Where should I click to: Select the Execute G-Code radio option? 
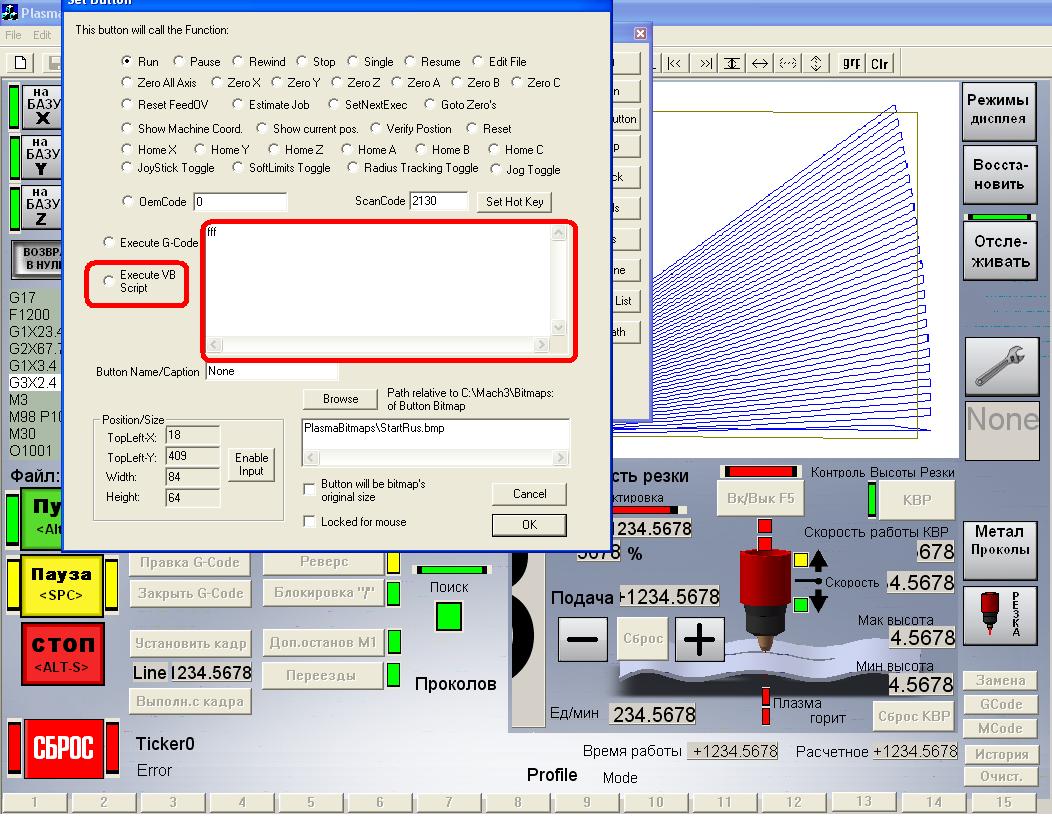point(109,242)
